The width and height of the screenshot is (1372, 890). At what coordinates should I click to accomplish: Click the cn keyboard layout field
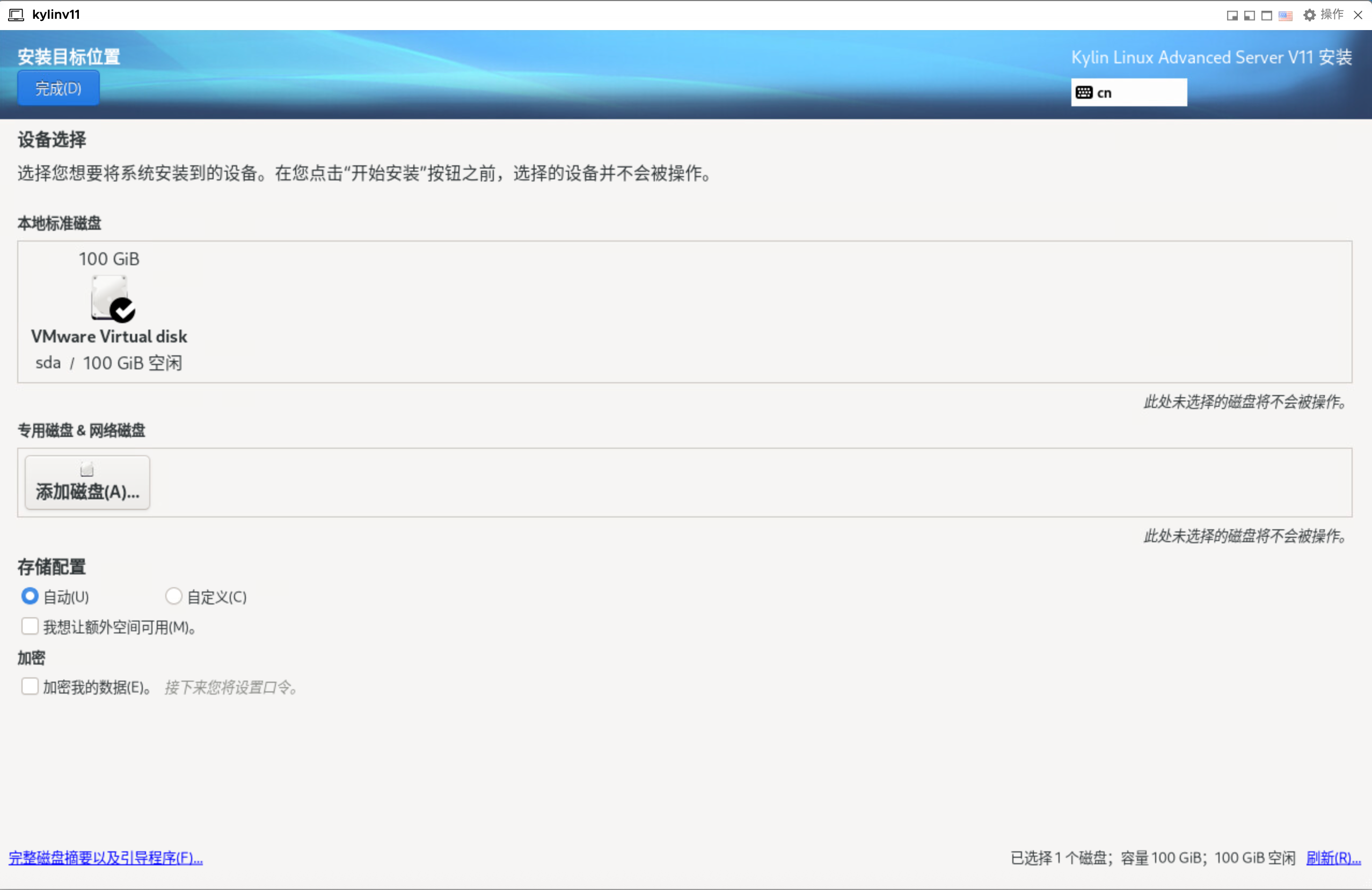pos(1129,93)
